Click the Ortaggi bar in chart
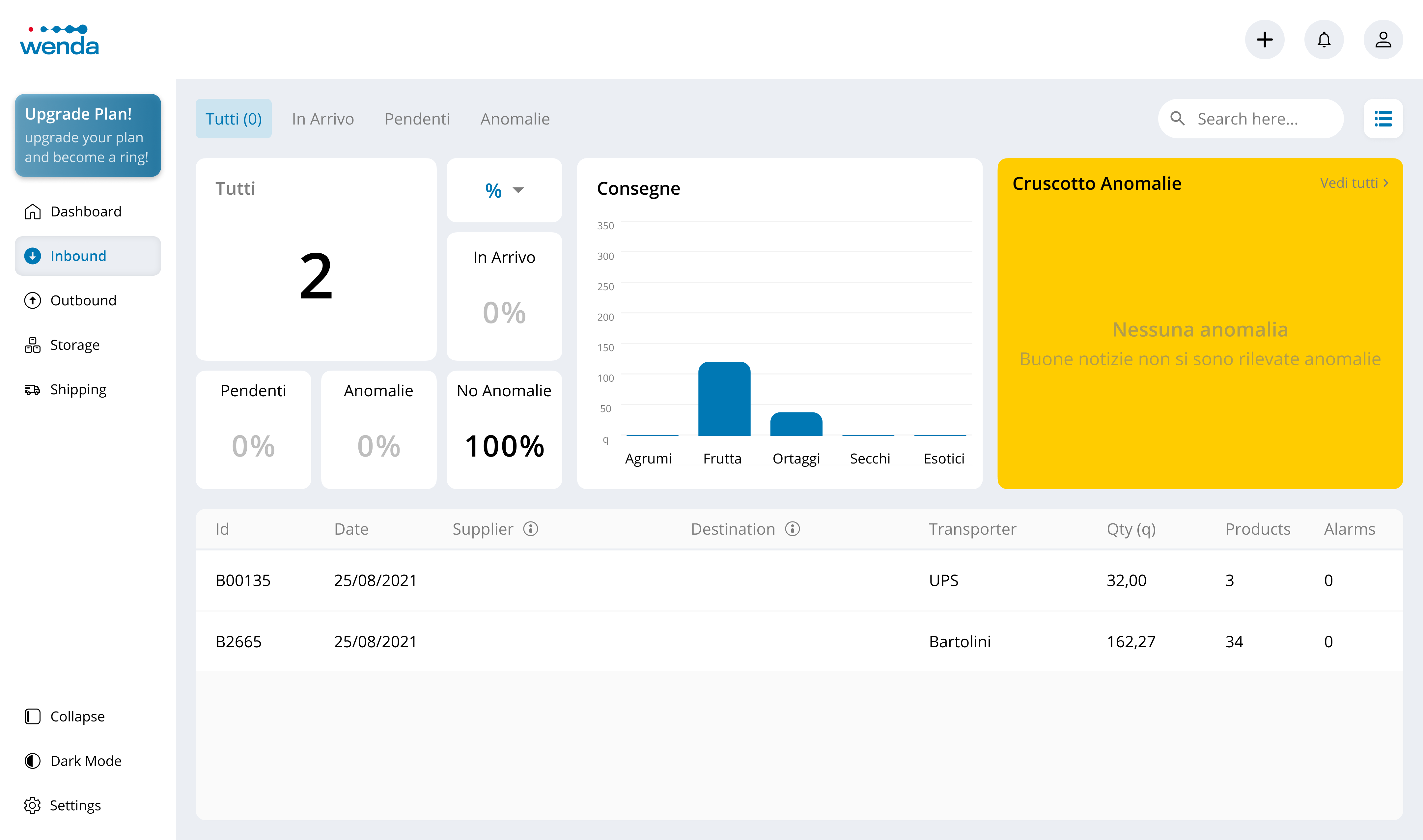Screen dimensions: 1423x840 tap(796, 424)
